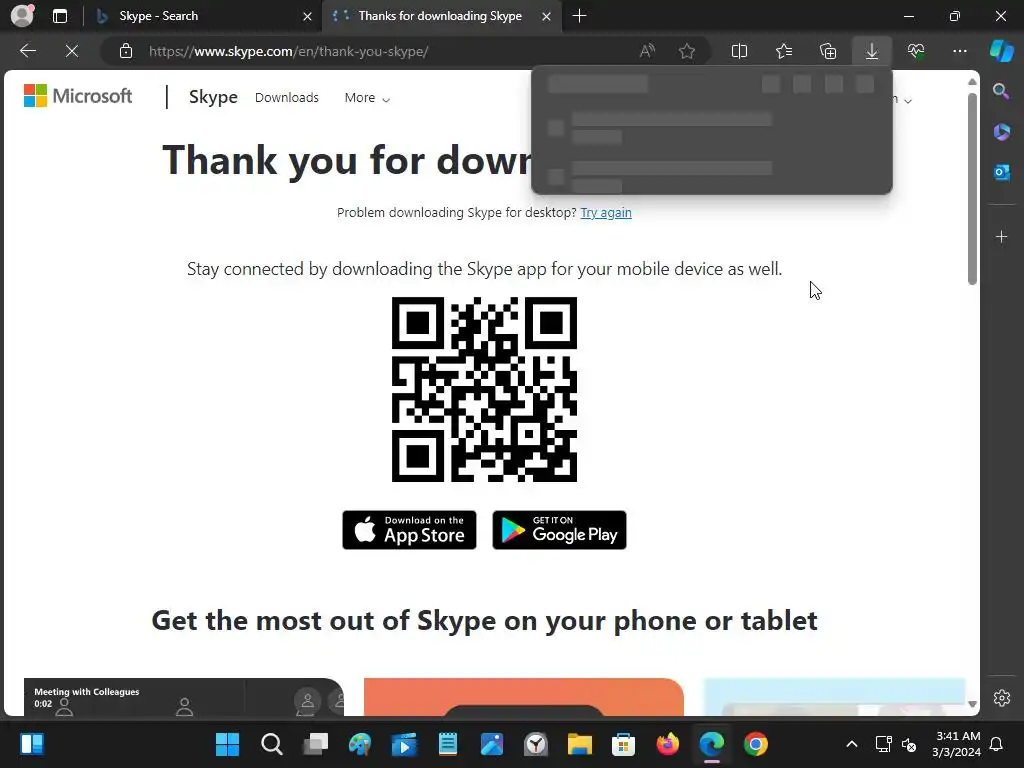The image size is (1024, 768).
Task: Add a sidebar app with plus
Action: (x=1001, y=236)
